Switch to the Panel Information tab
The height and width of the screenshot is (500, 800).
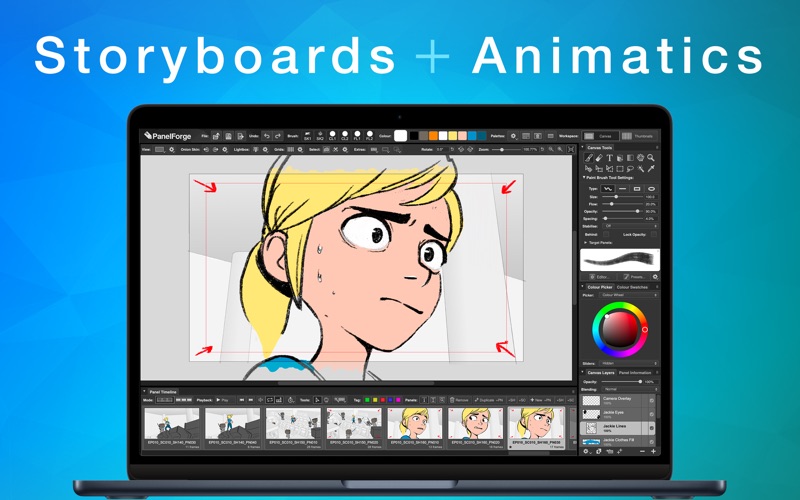(x=635, y=373)
